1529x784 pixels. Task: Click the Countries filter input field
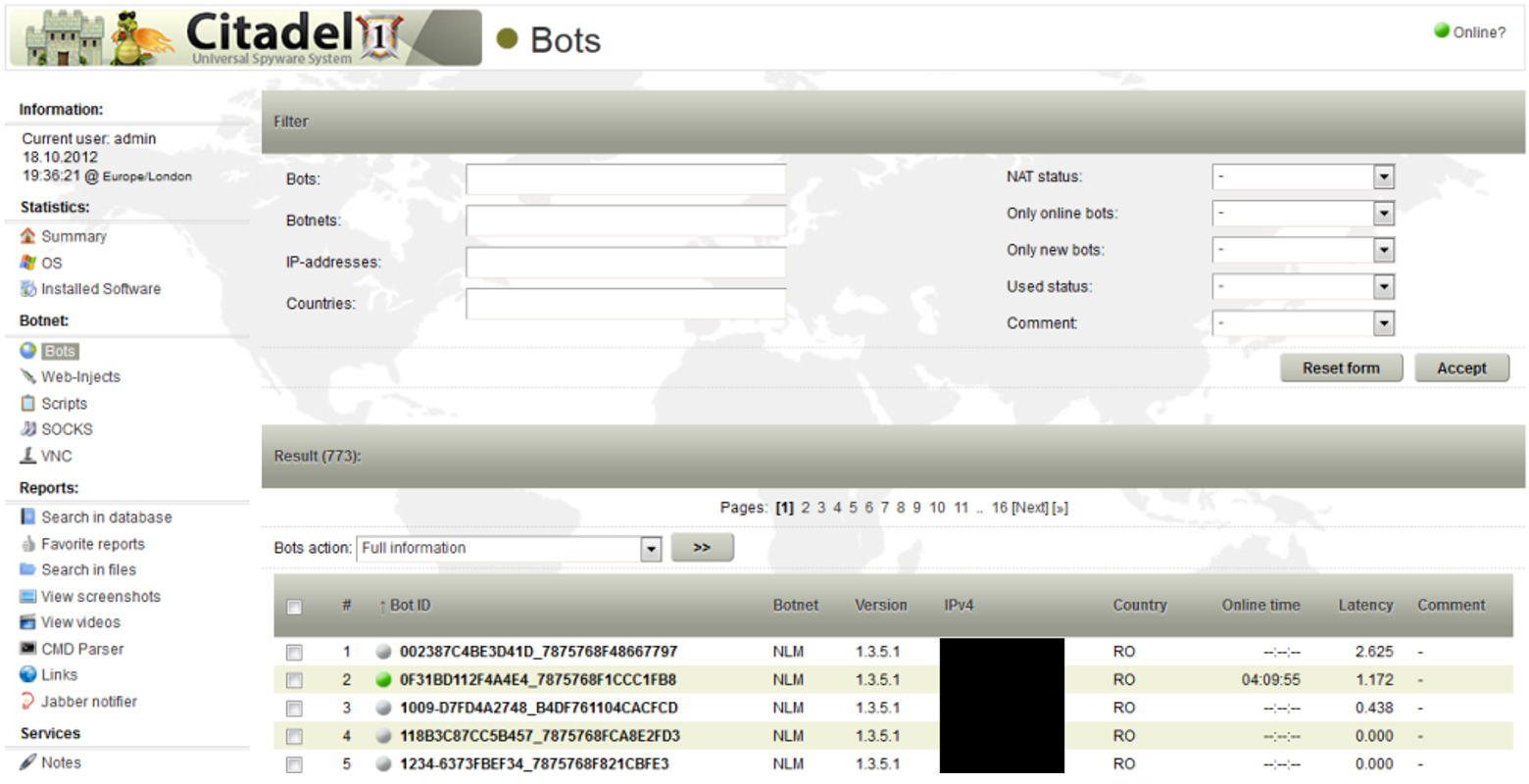[625, 304]
